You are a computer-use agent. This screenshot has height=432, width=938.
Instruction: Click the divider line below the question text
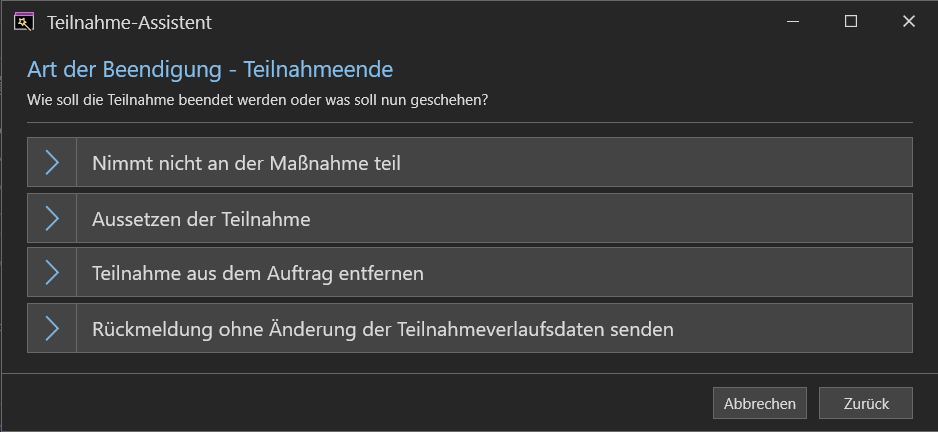(x=470, y=122)
